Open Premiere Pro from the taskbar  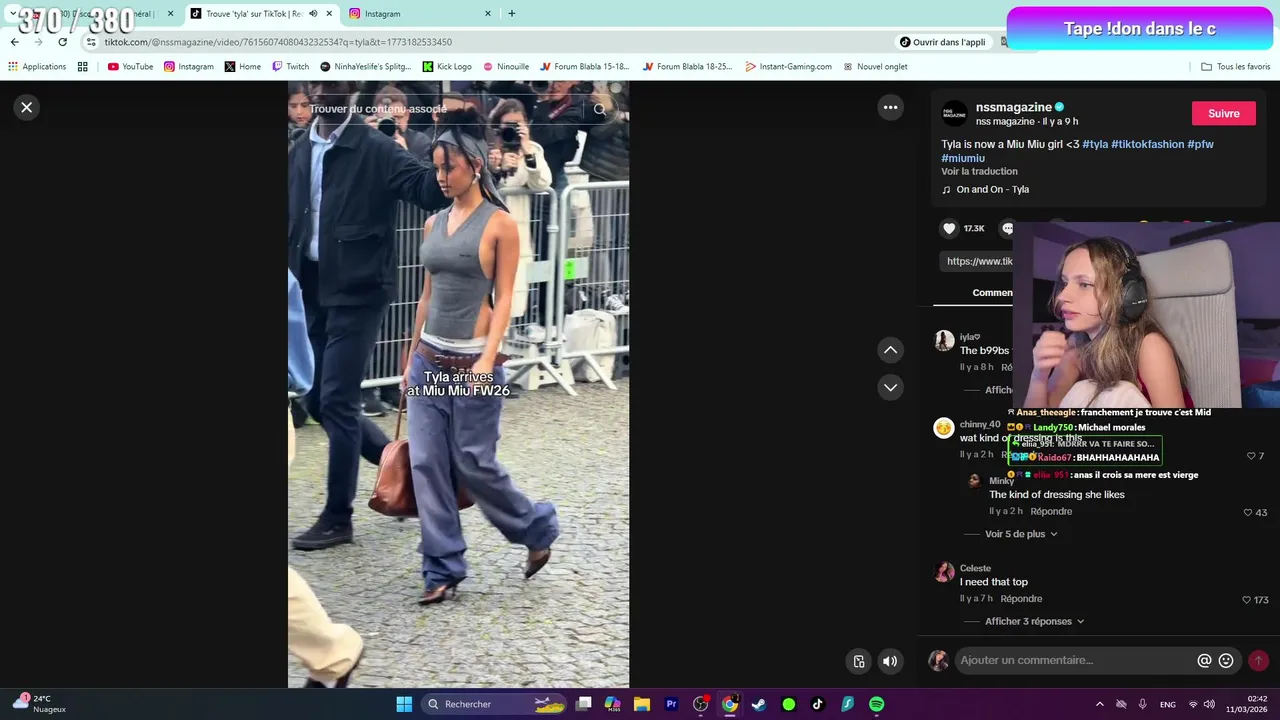pos(671,704)
